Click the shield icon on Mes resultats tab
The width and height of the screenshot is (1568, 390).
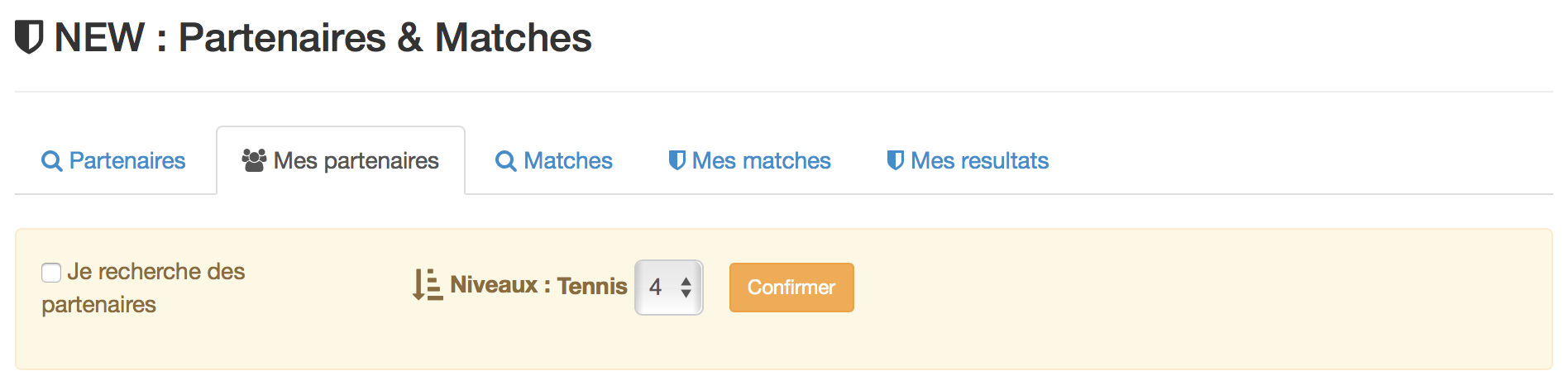(895, 160)
